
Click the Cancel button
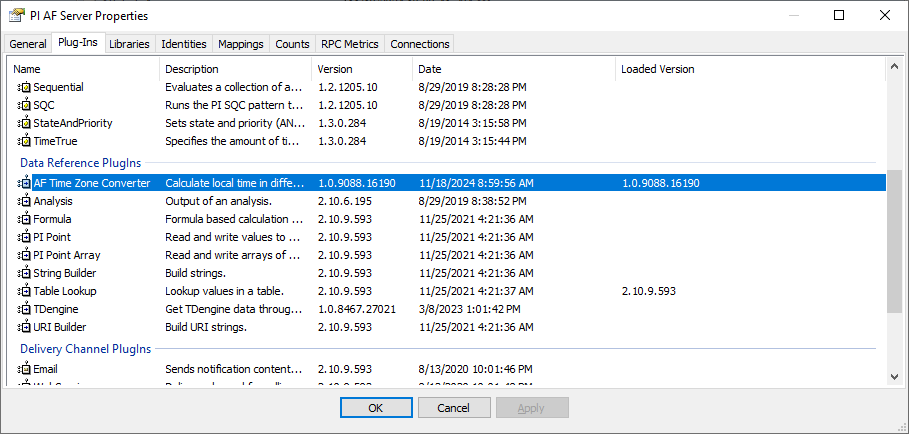click(454, 408)
